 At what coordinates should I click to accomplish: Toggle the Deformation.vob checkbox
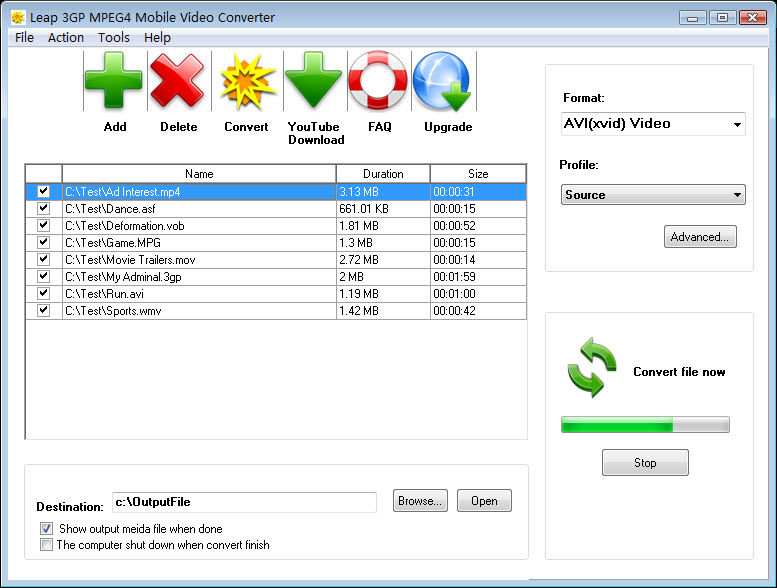pyautogui.click(x=44, y=225)
